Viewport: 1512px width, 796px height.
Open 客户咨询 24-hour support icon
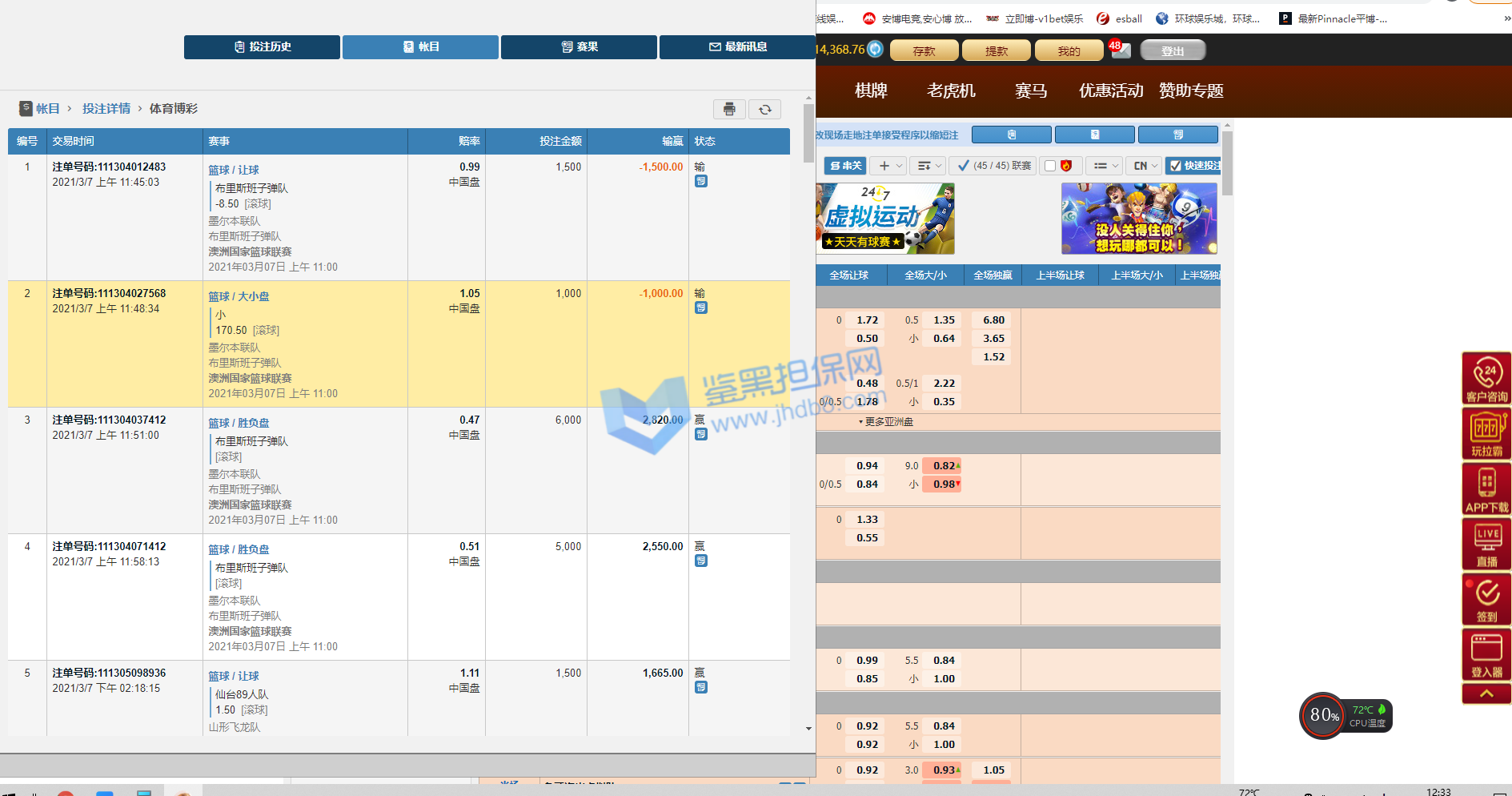click(1486, 378)
